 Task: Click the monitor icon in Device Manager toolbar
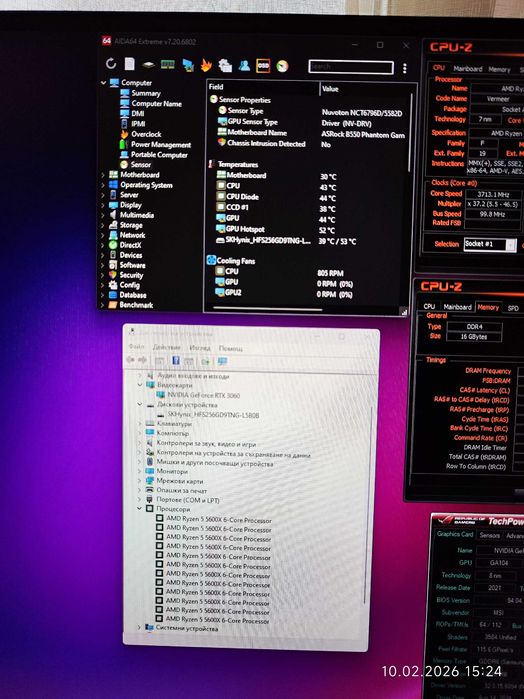click(x=222, y=361)
